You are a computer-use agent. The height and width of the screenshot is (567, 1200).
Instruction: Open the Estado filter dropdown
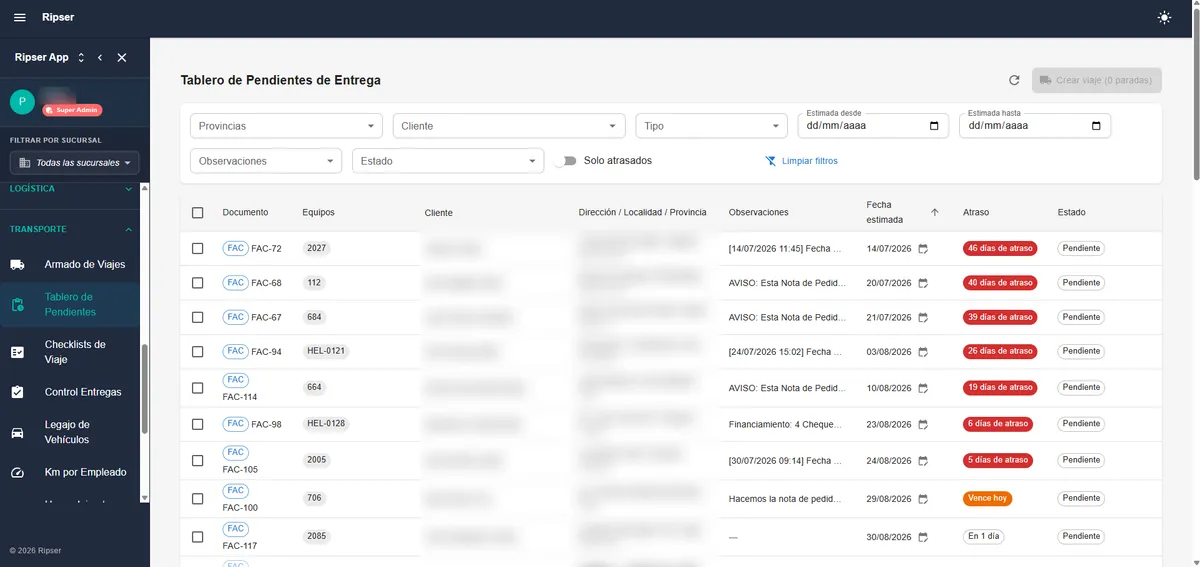point(448,161)
